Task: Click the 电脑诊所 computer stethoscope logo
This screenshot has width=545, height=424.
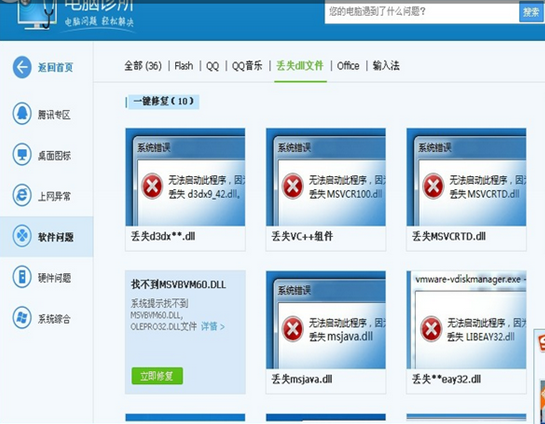Action: (36, 14)
